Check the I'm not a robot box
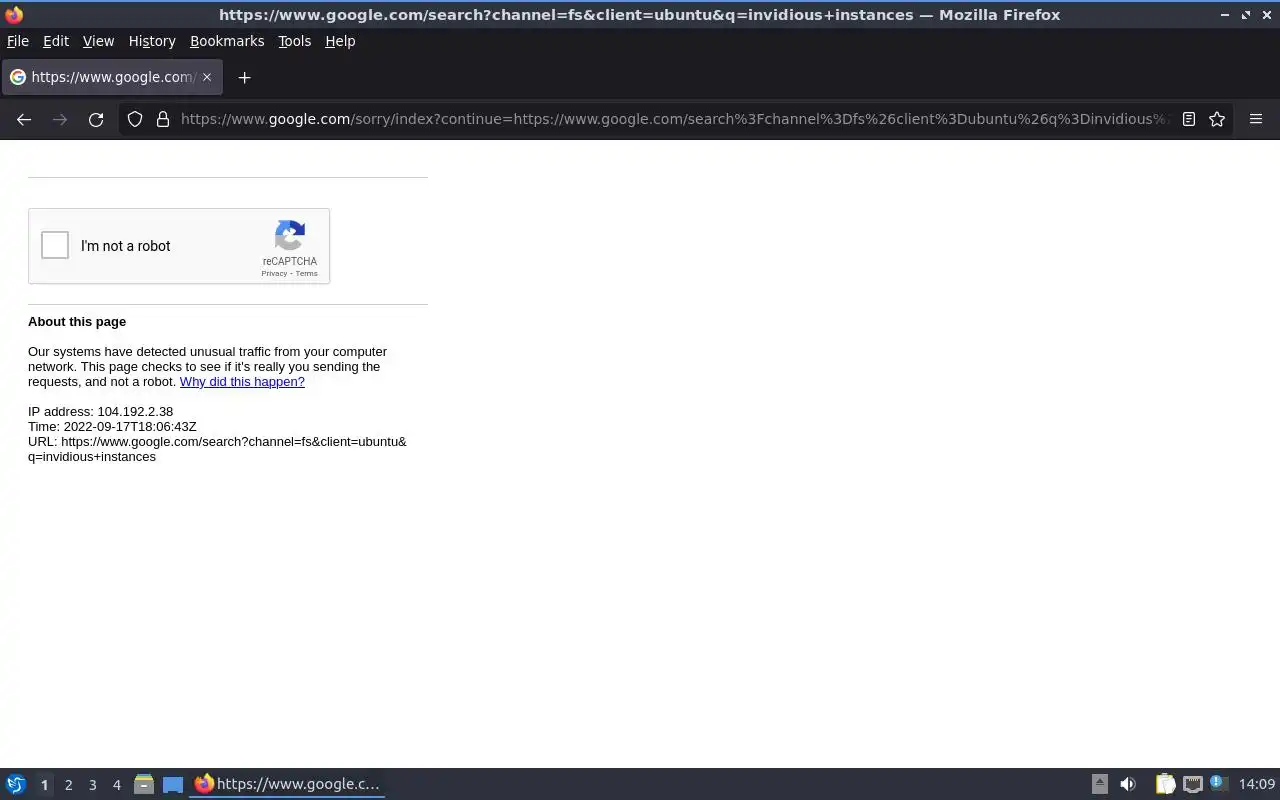The width and height of the screenshot is (1280, 800). [55, 245]
